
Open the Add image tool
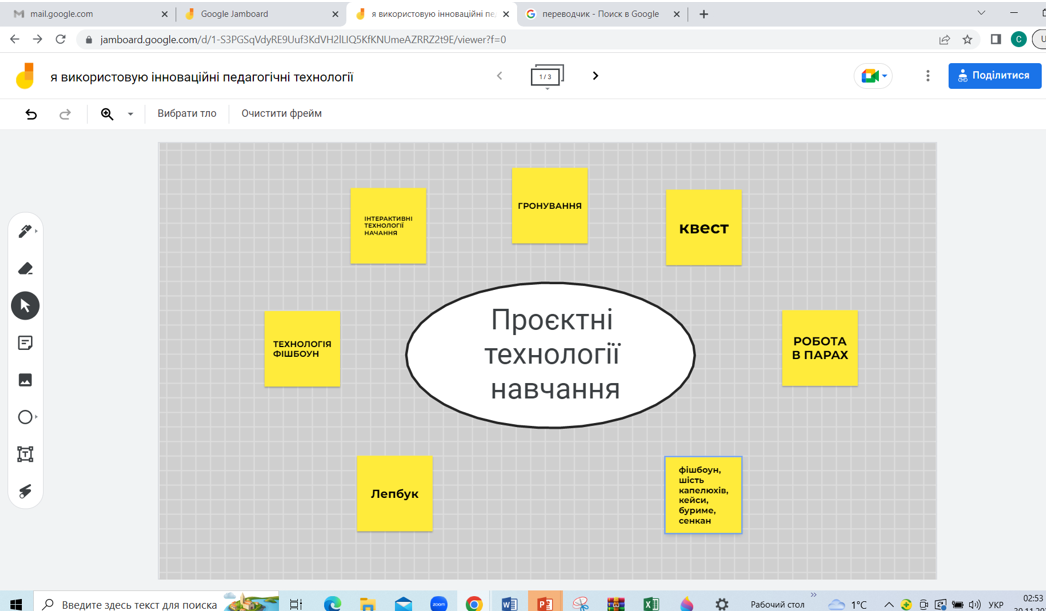click(x=25, y=380)
